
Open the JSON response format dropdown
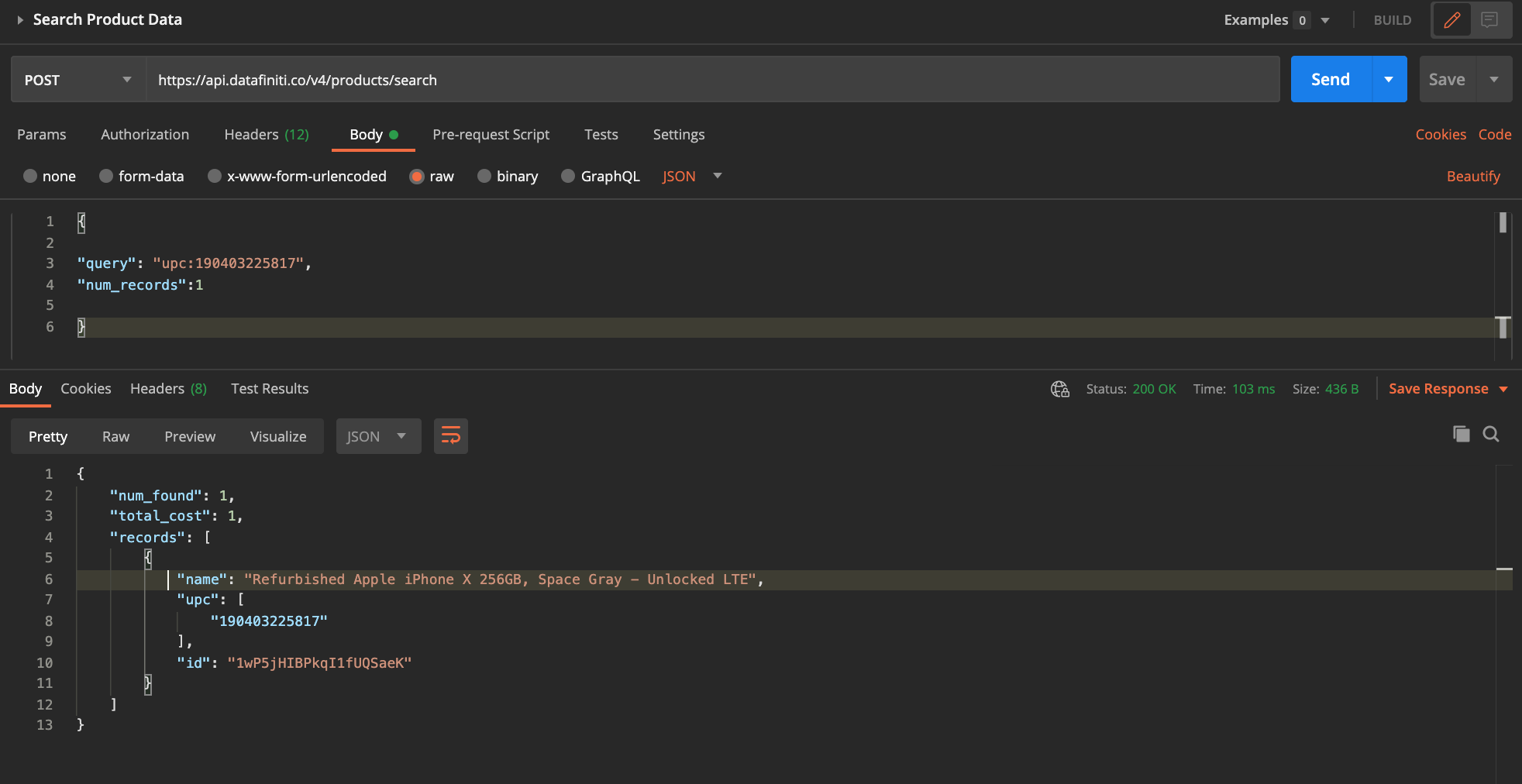(x=378, y=436)
